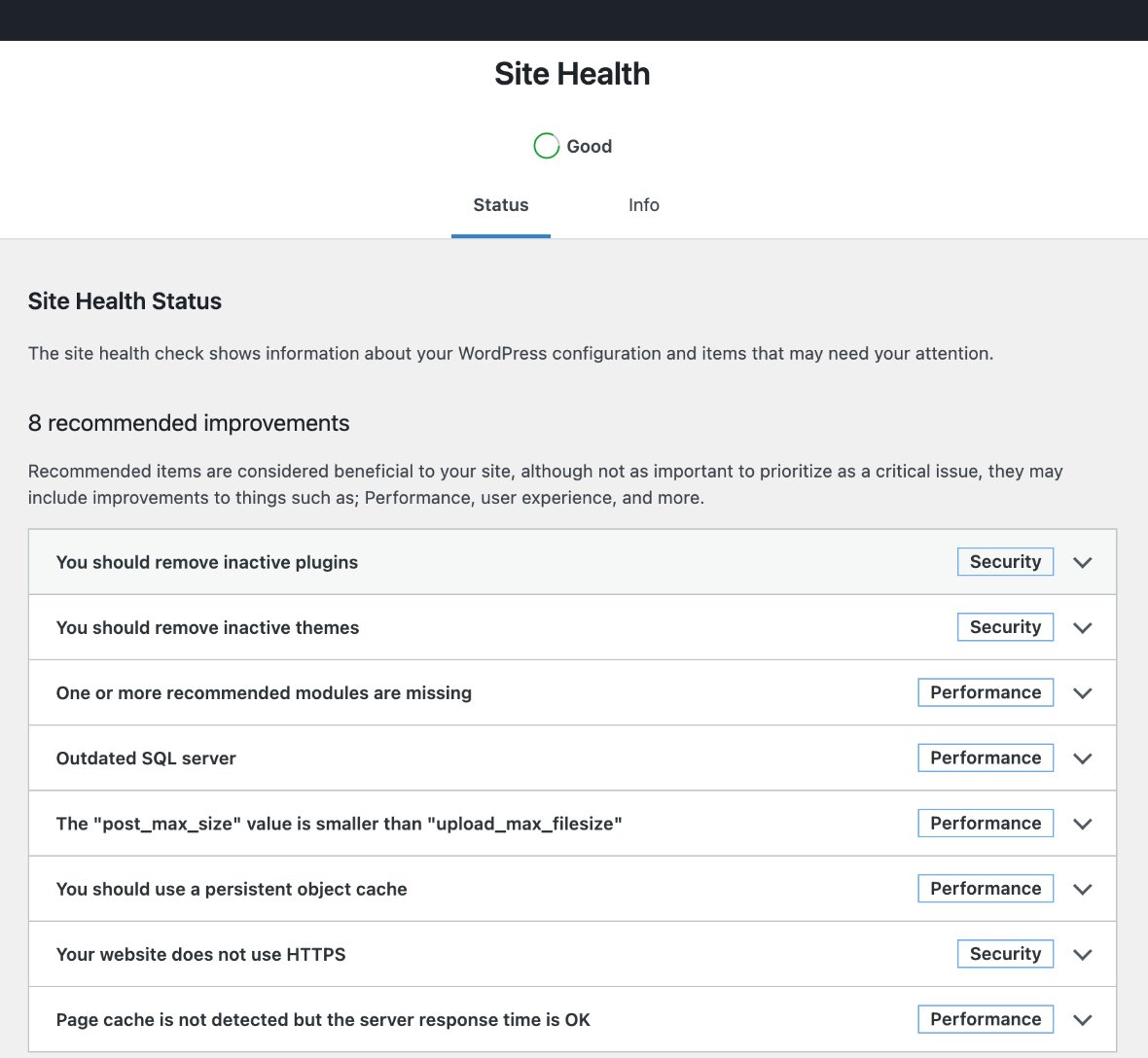Open the post_max_size smaller than upload_max_filesize item
Image resolution: width=1148 pixels, height=1058 pixels.
572,824
